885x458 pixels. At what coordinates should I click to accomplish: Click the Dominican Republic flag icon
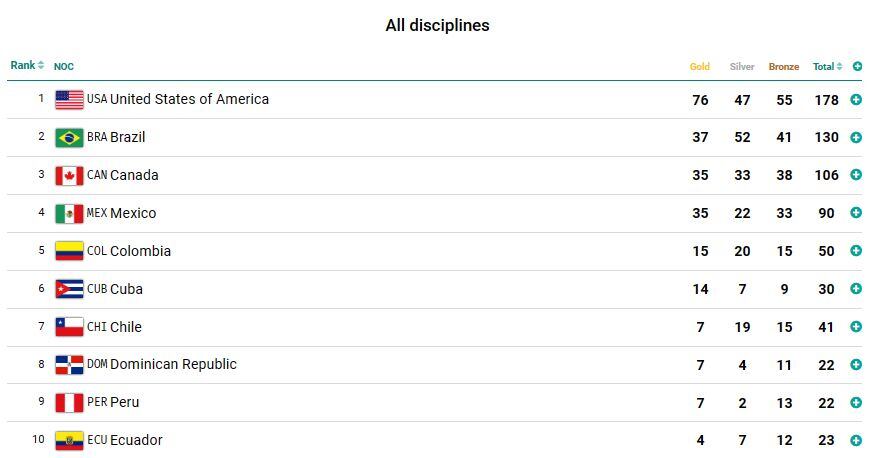point(69,365)
